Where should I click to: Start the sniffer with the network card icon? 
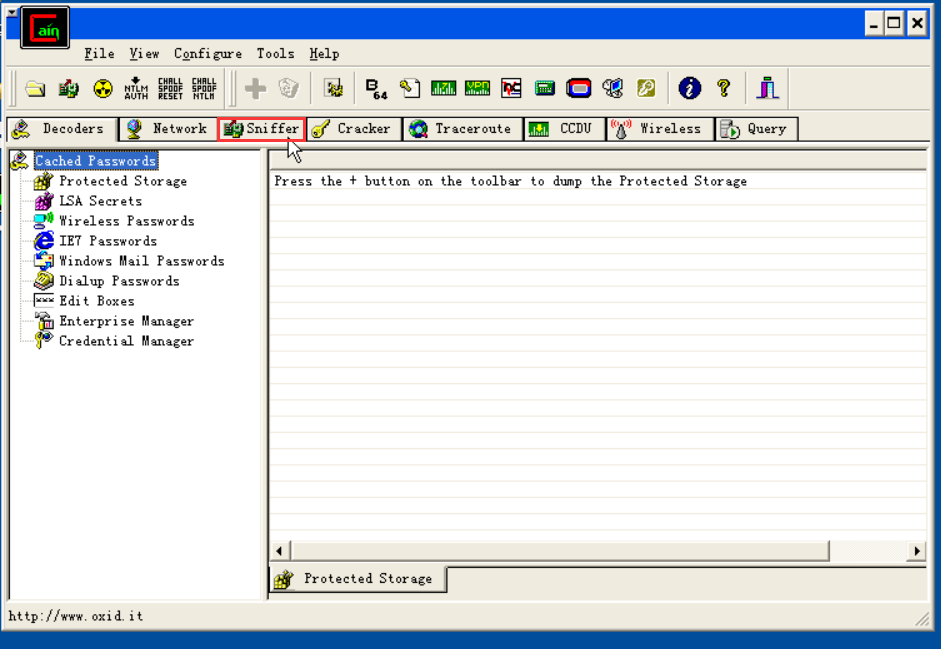(68, 89)
